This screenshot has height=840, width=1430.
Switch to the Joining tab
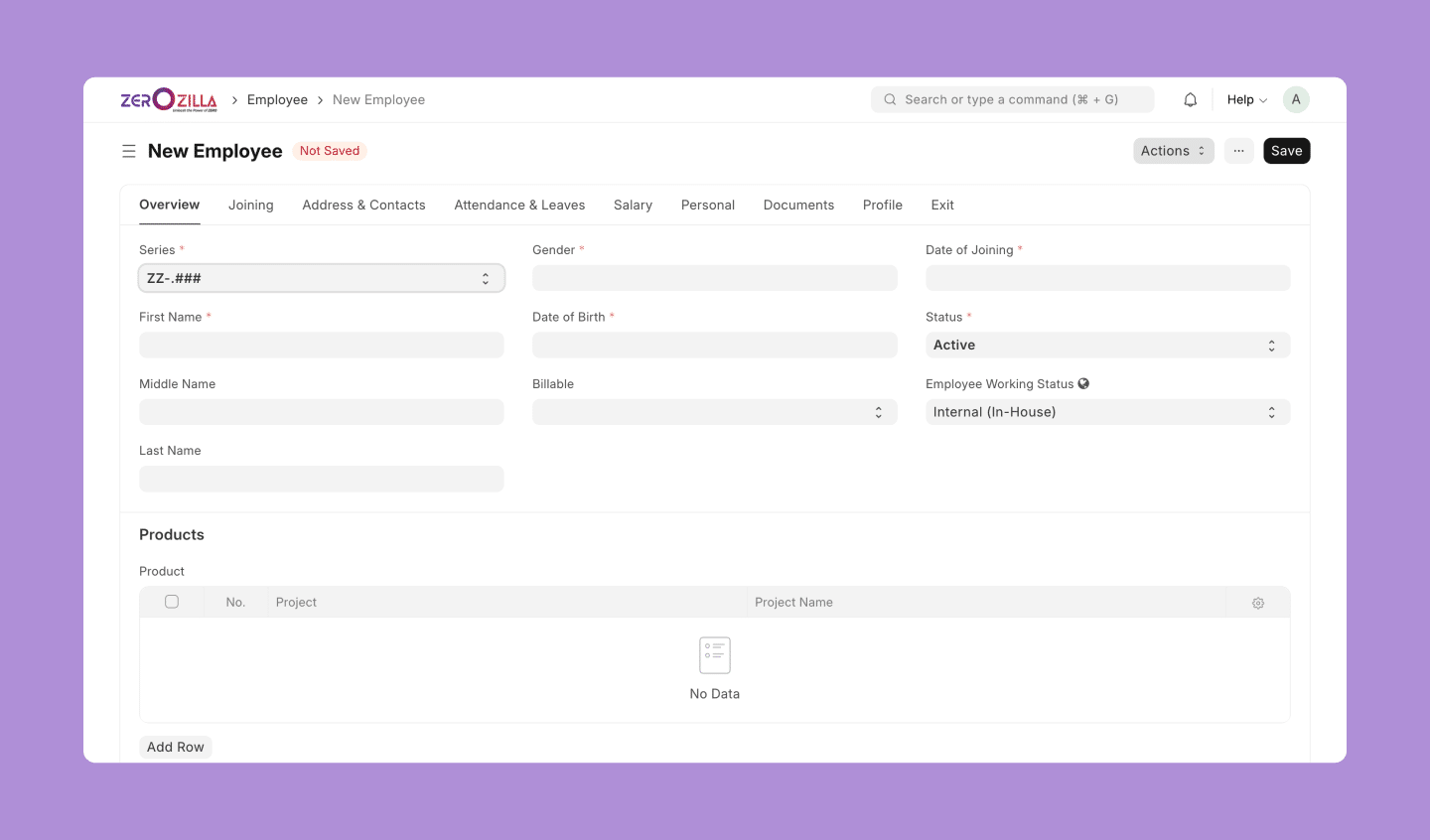(x=250, y=206)
